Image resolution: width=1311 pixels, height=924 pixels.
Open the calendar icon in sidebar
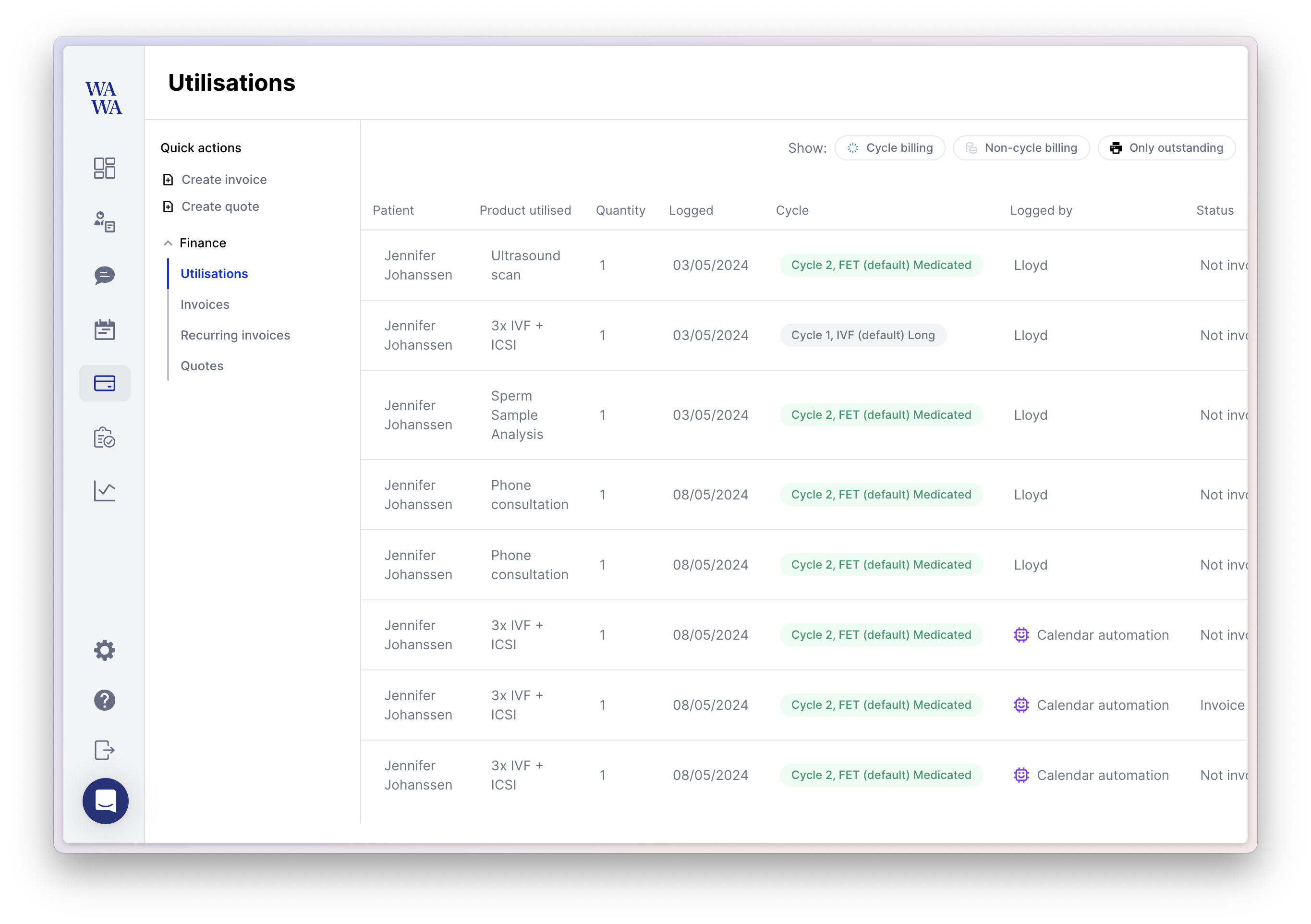tap(105, 329)
